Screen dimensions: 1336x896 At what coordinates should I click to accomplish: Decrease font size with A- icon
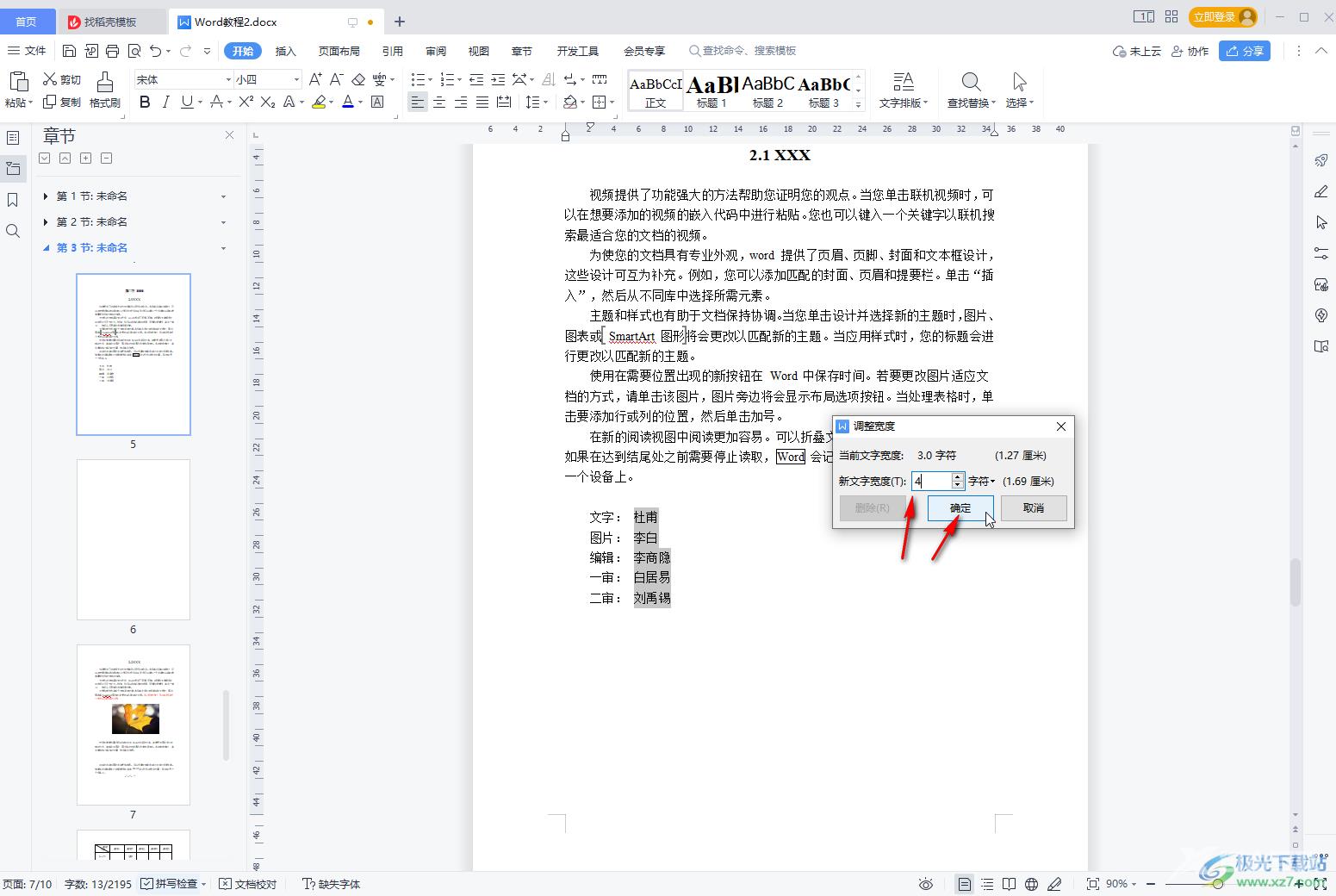coord(337,79)
